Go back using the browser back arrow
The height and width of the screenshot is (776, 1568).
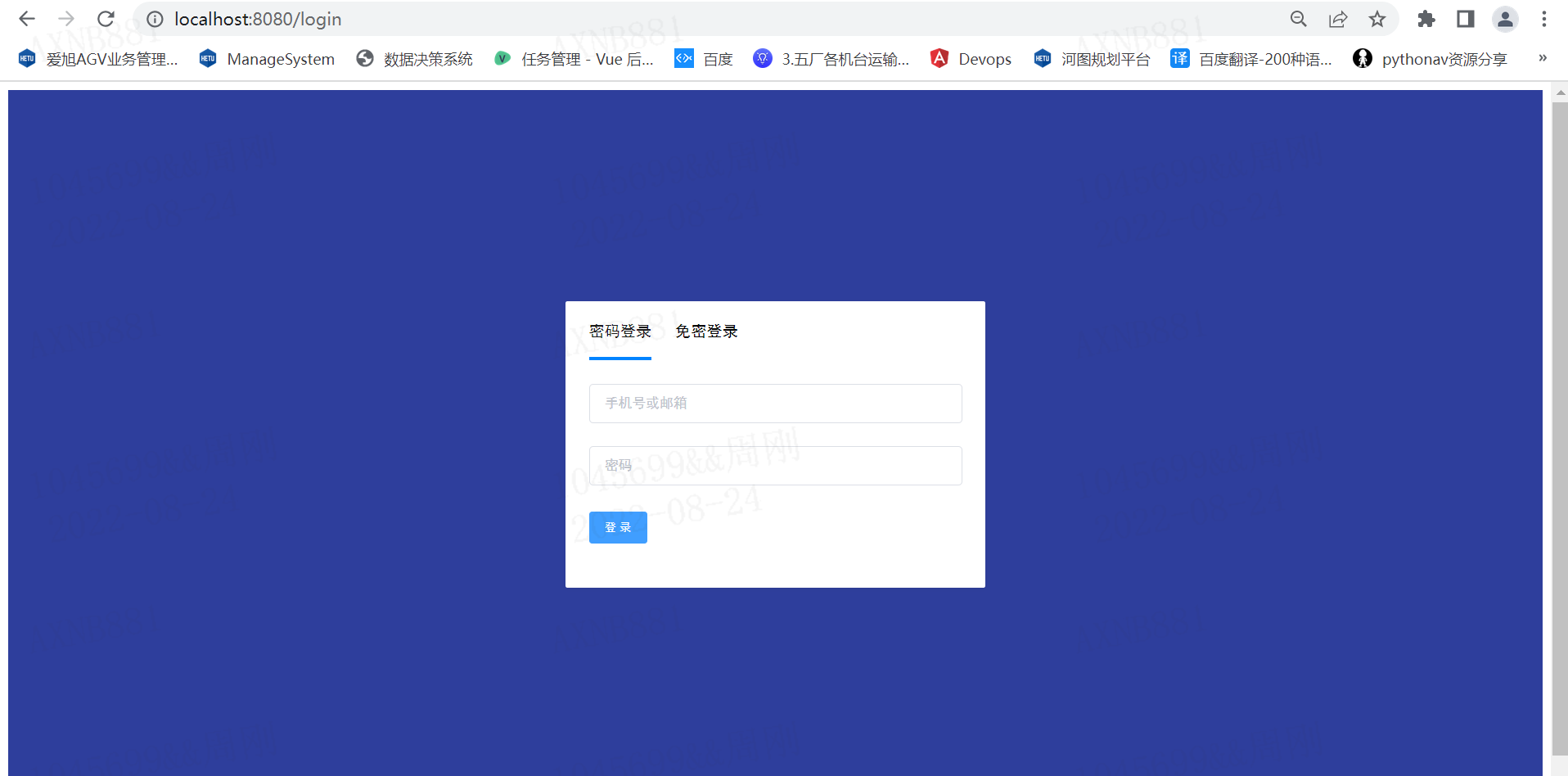pos(27,19)
